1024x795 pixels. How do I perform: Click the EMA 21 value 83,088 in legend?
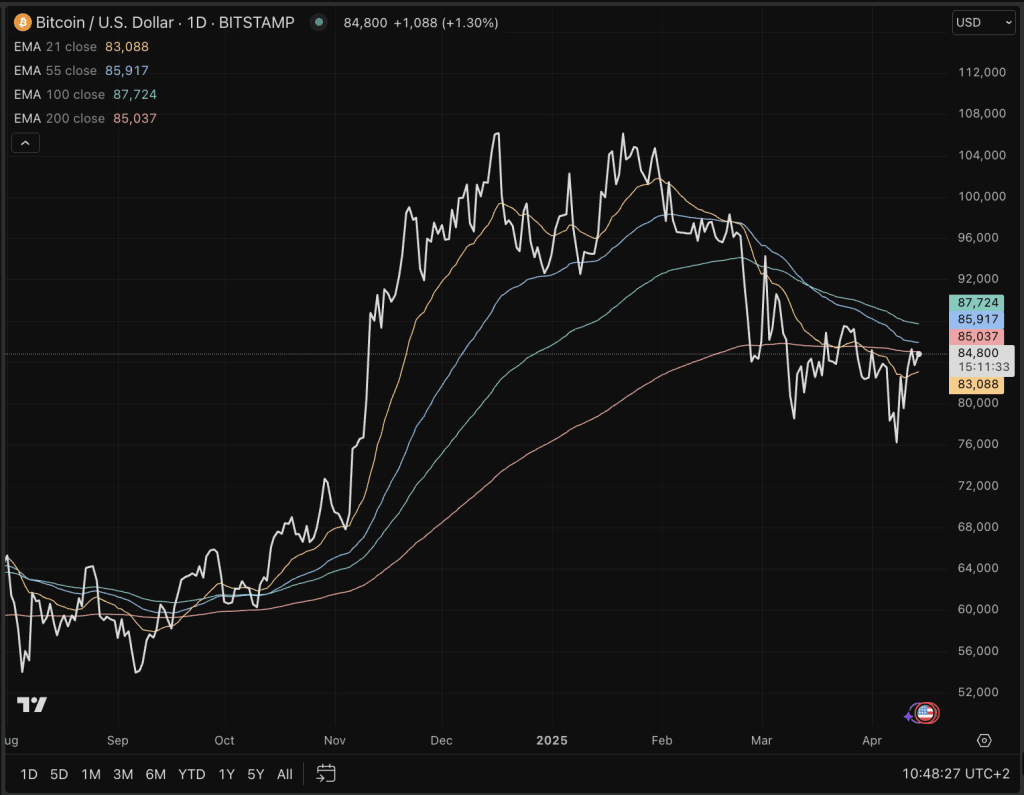pos(127,47)
